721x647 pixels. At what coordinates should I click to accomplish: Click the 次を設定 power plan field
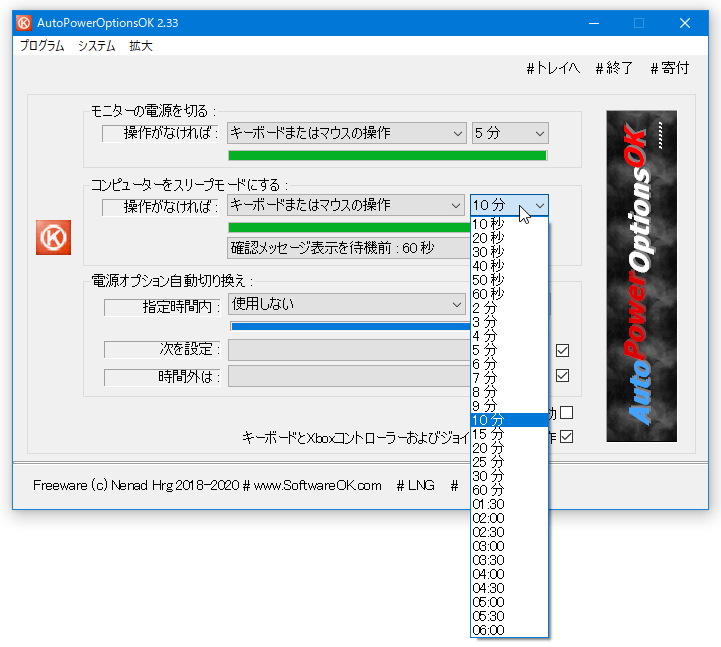click(x=349, y=350)
